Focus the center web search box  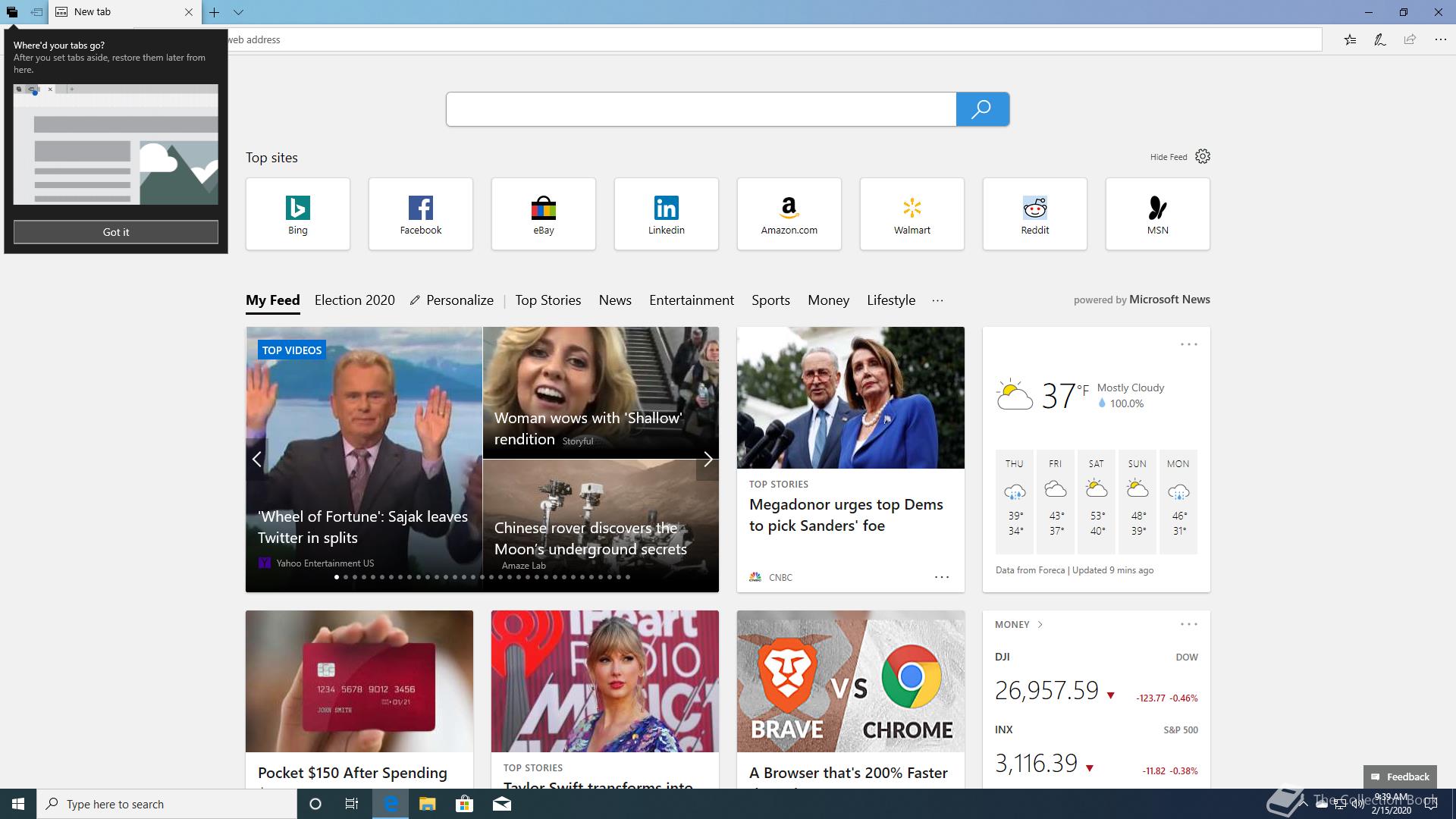coord(701,109)
